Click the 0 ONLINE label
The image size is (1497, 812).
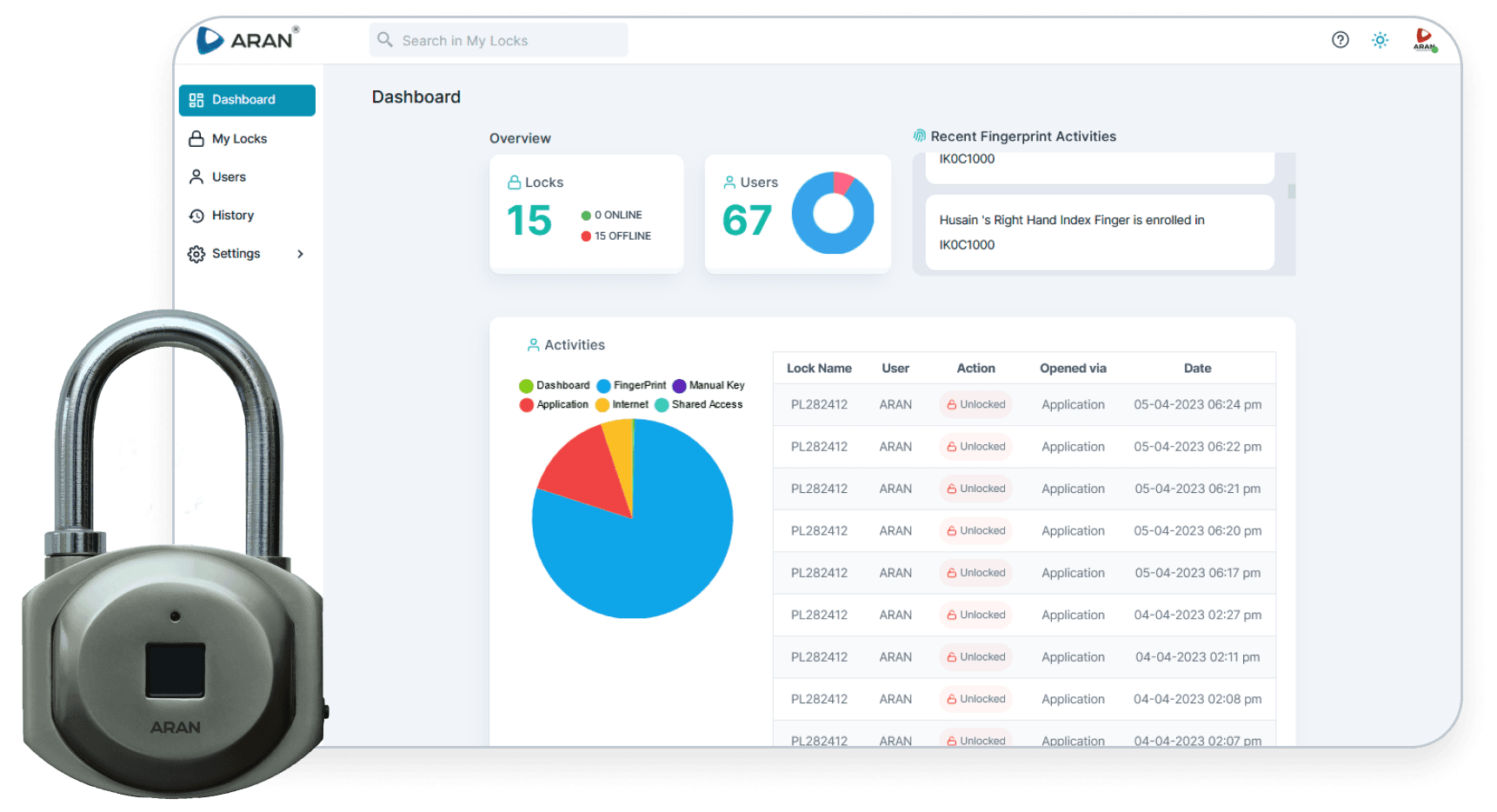click(x=618, y=216)
